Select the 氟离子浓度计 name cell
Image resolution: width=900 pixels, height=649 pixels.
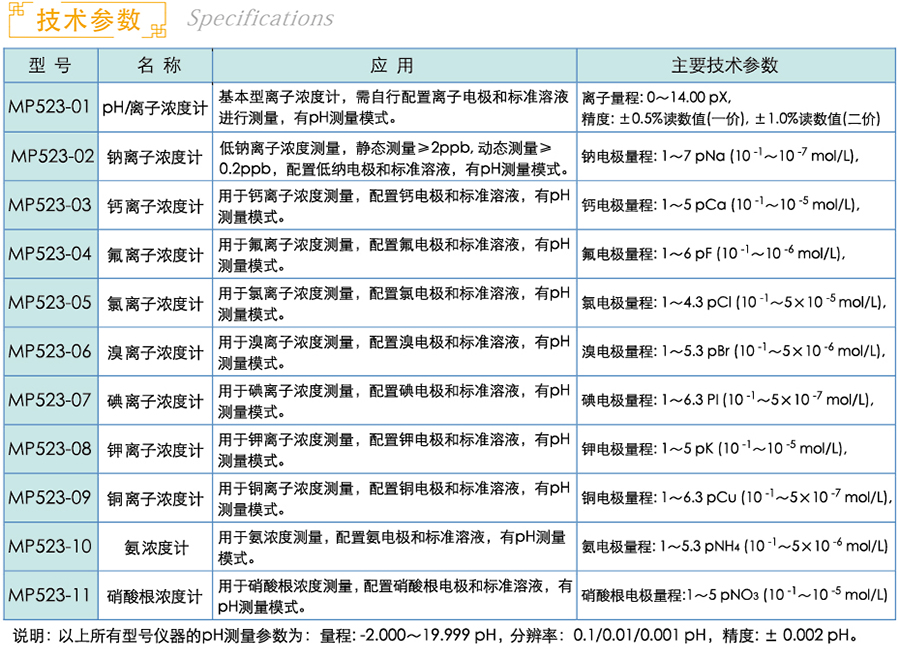click(155, 254)
